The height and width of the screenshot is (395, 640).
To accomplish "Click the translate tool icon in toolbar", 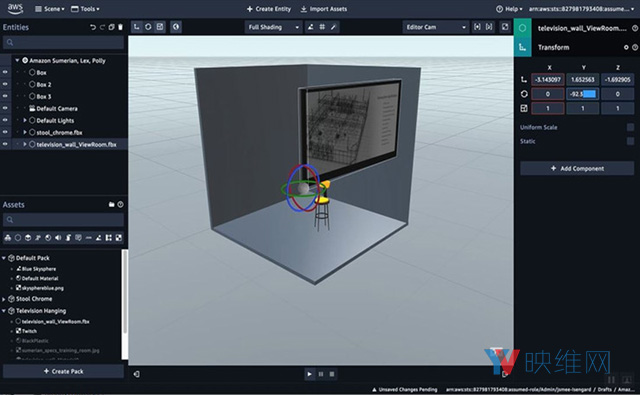I will pyautogui.click(x=136, y=27).
